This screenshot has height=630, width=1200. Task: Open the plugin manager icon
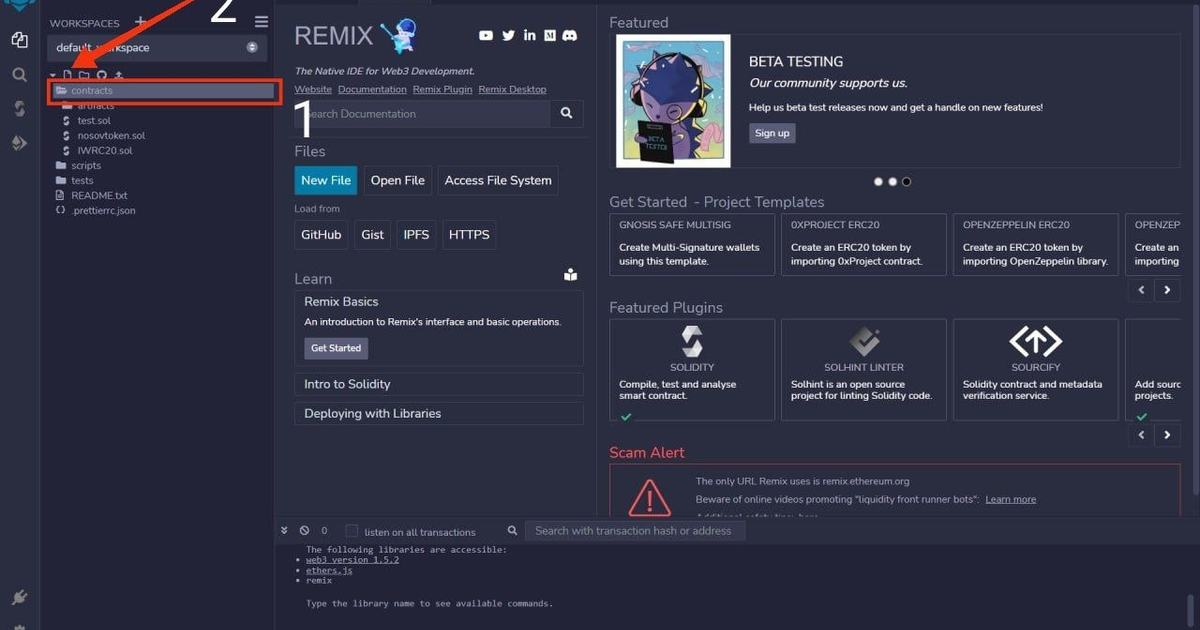19,598
